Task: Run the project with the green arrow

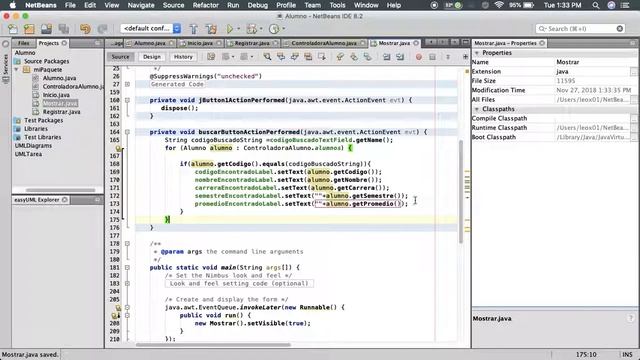Action: click(x=229, y=29)
